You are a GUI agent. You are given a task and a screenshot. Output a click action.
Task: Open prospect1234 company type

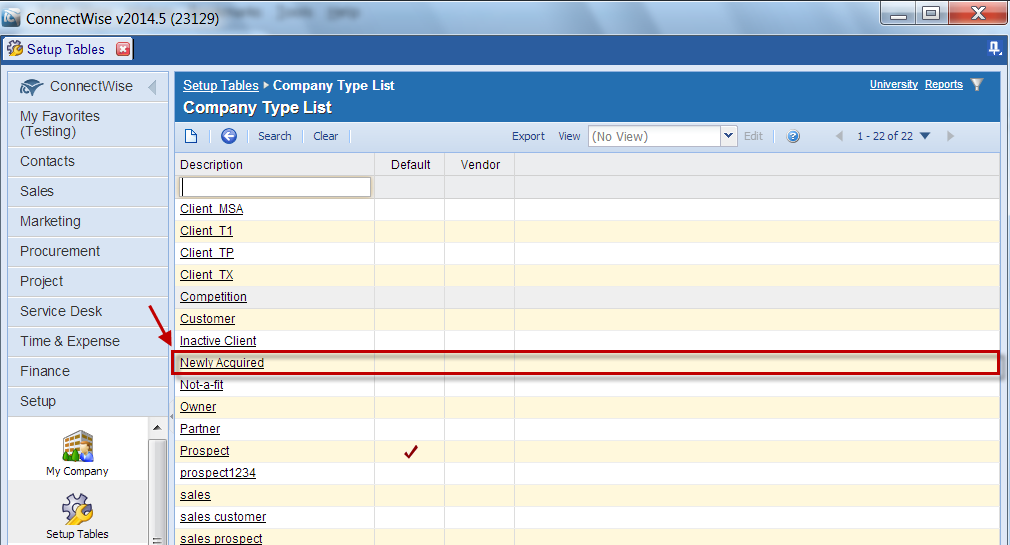[x=218, y=472]
